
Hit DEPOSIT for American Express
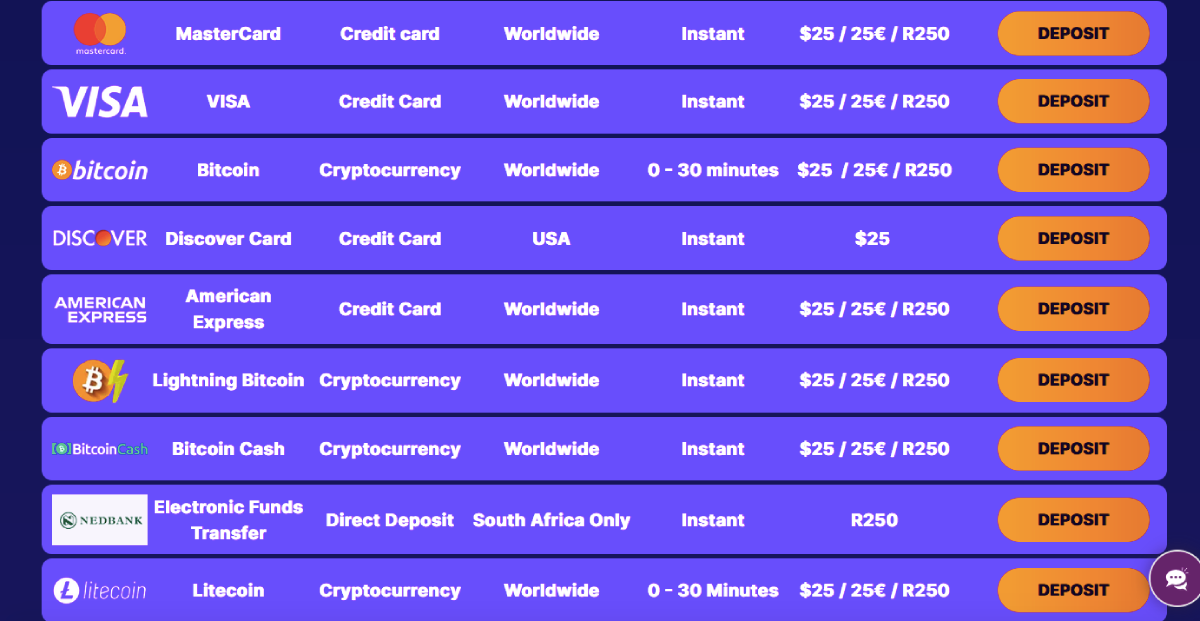coord(1073,309)
